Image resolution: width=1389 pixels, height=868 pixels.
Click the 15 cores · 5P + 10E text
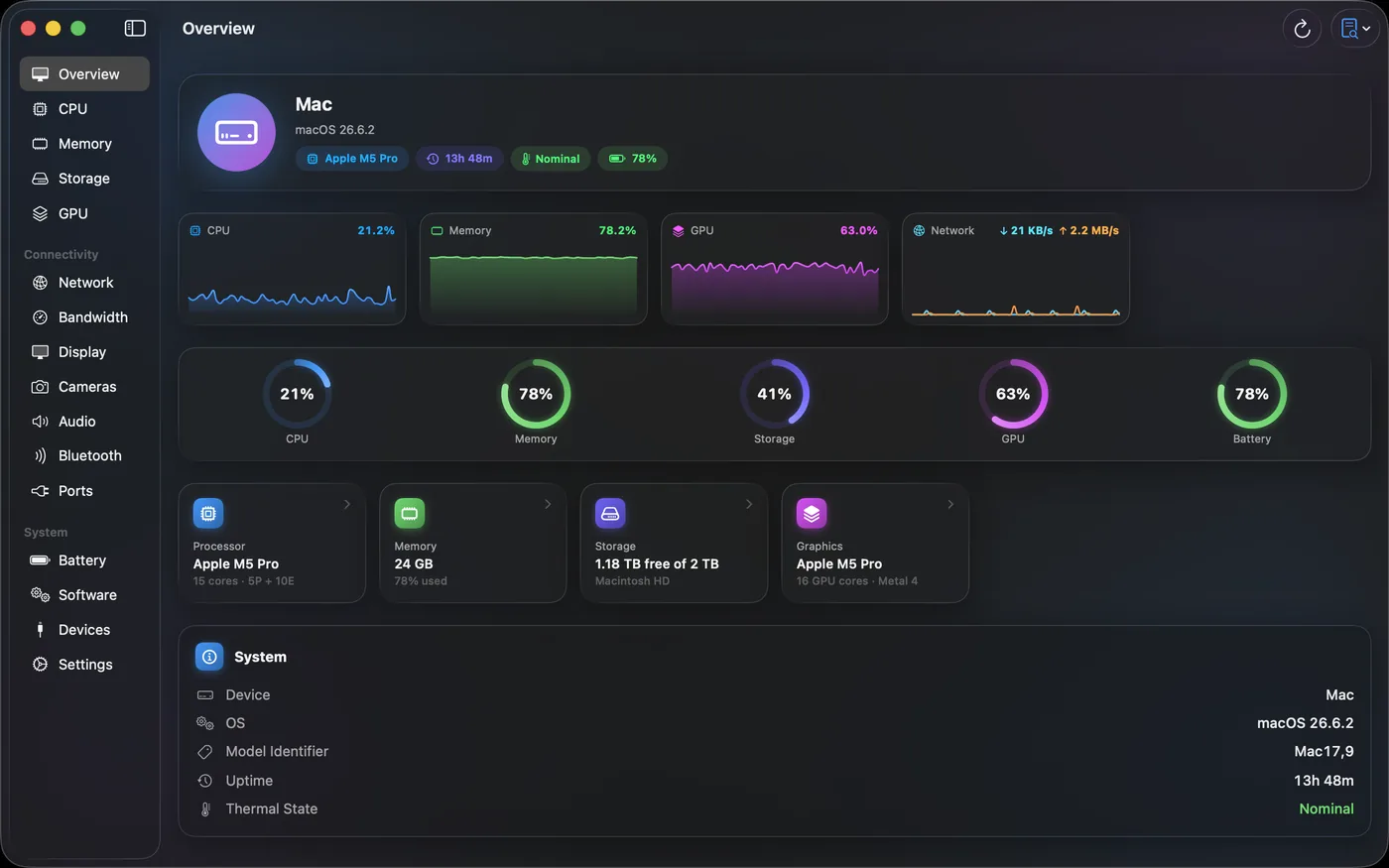(x=244, y=581)
